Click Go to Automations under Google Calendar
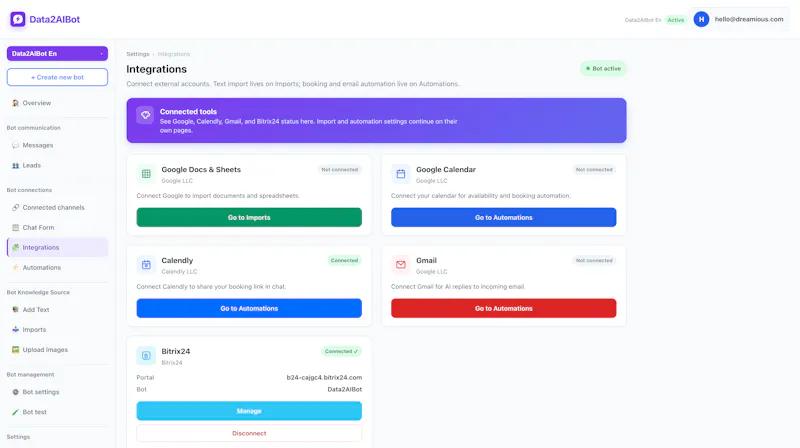The height and width of the screenshot is (448, 800). pos(504,217)
